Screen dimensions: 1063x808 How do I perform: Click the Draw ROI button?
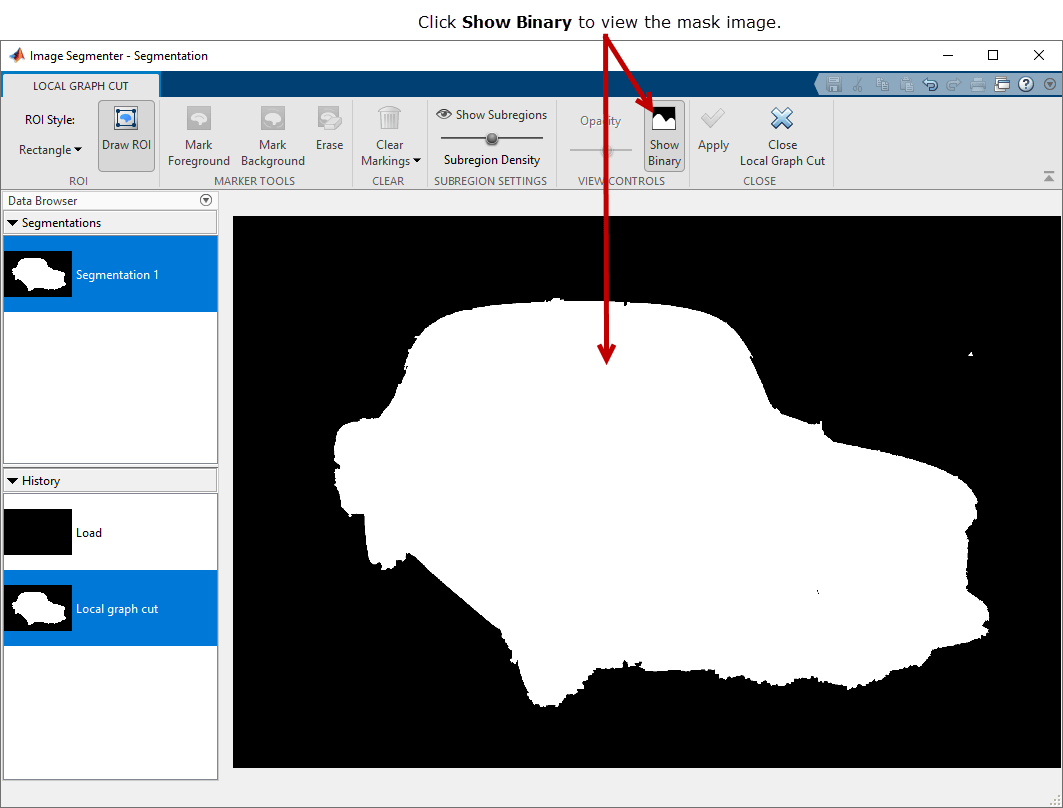point(126,136)
